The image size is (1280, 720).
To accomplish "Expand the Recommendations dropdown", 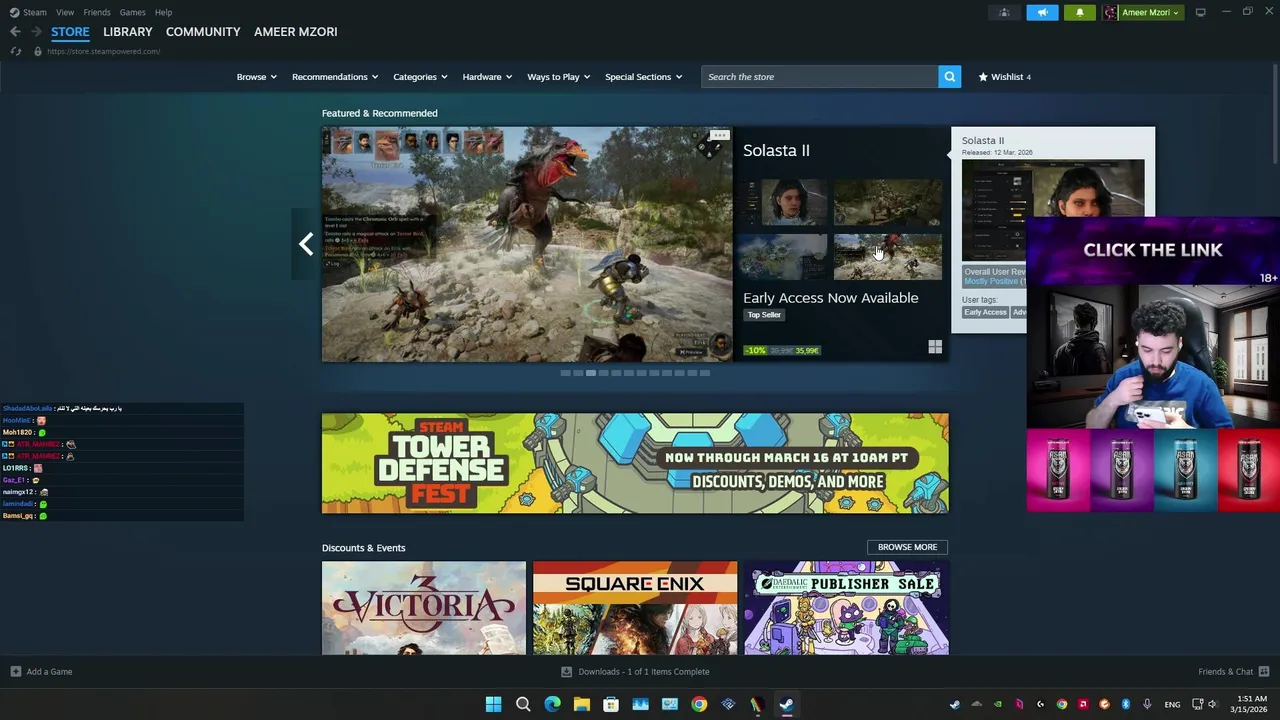I will click(x=335, y=77).
